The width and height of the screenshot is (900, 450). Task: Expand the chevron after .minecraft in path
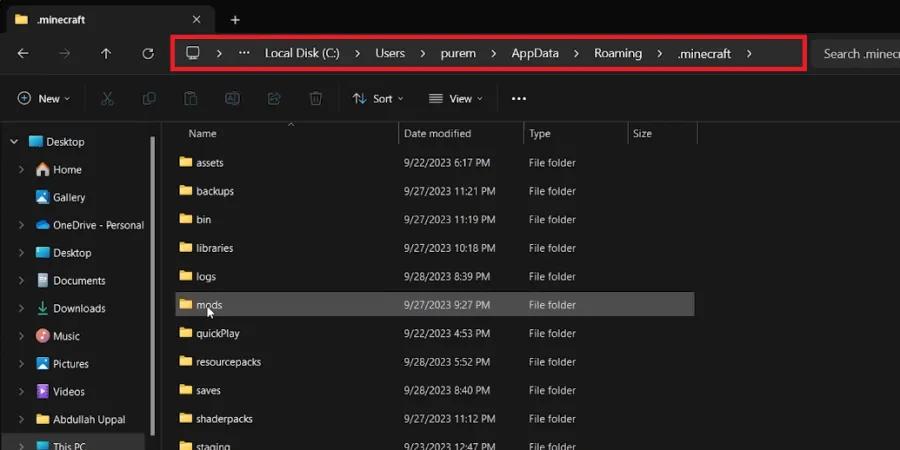pyautogui.click(x=749, y=53)
